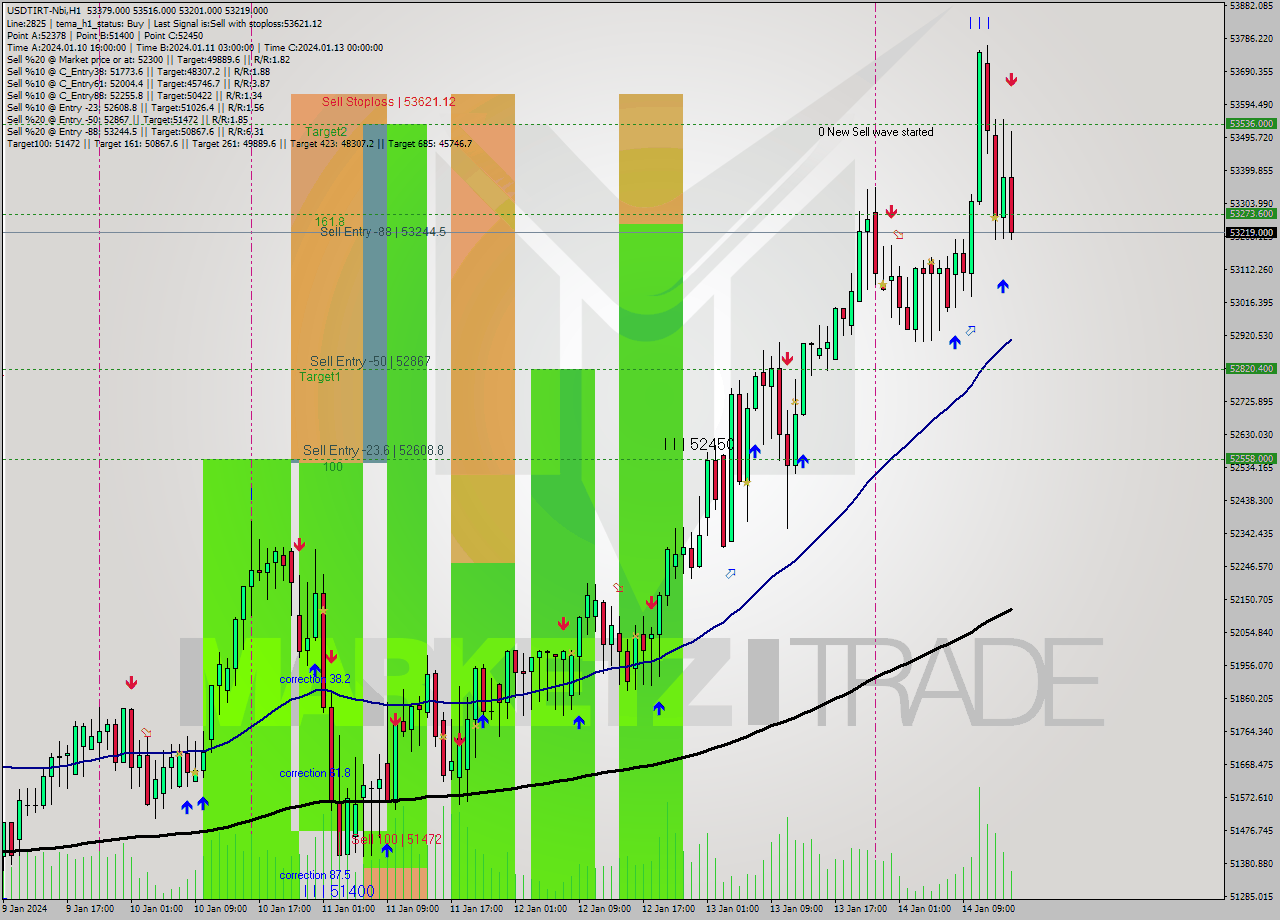The image size is (1280, 920).
Task: Click the '11 Jan 09:00' time axis label
Action: 411,909
